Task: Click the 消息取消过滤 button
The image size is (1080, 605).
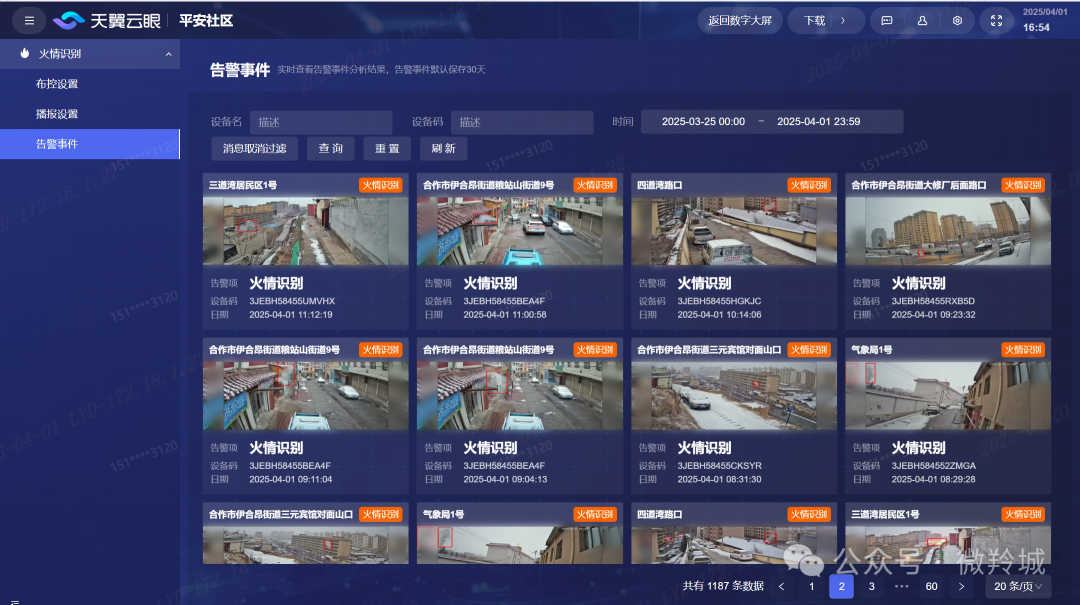Action: 254,148
